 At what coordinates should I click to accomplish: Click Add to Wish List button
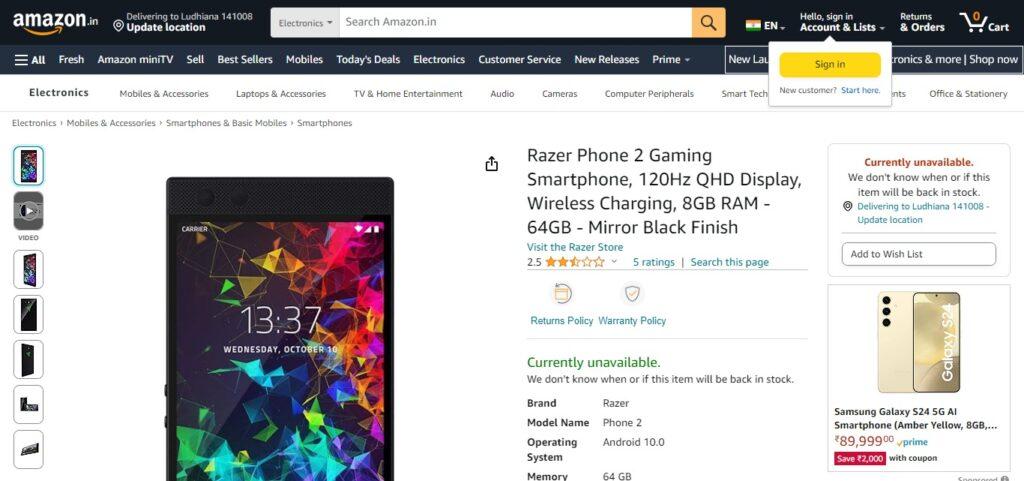[x=919, y=254]
